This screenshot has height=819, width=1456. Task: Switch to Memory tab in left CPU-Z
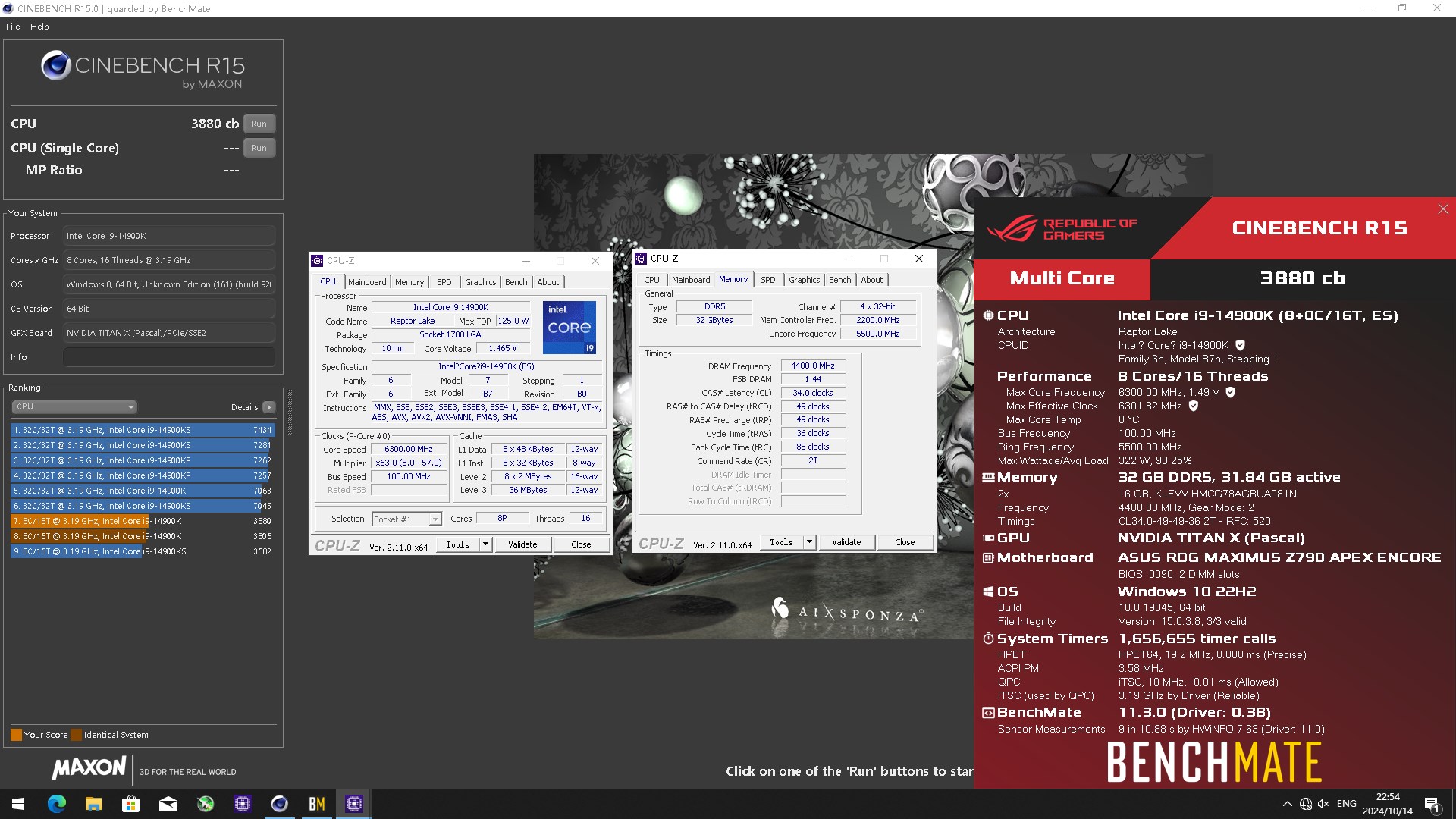[409, 282]
